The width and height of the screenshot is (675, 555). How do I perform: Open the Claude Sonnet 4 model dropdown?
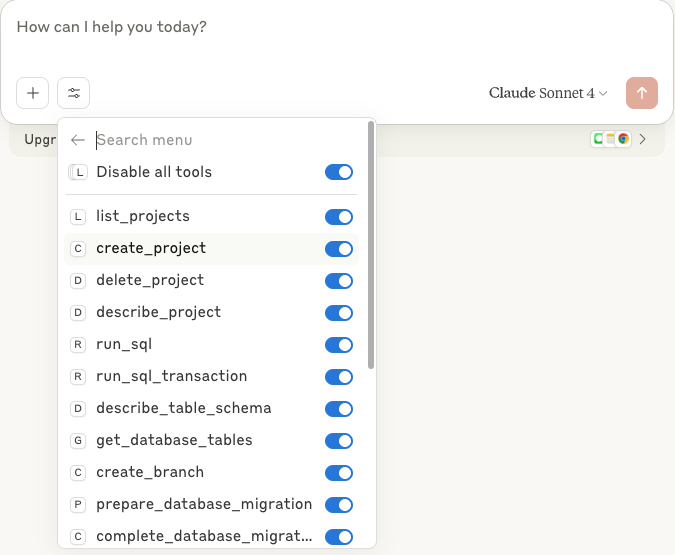[x=548, y=93]
